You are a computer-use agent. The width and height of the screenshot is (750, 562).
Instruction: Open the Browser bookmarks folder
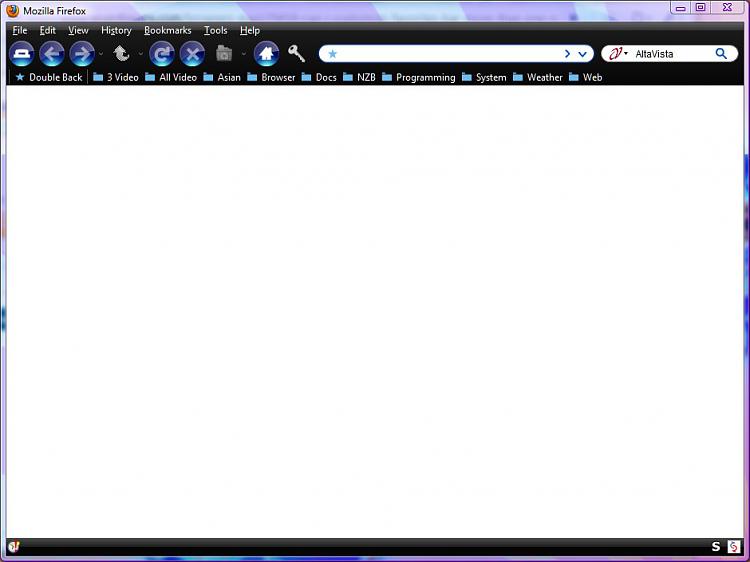[x=271, y=77]
